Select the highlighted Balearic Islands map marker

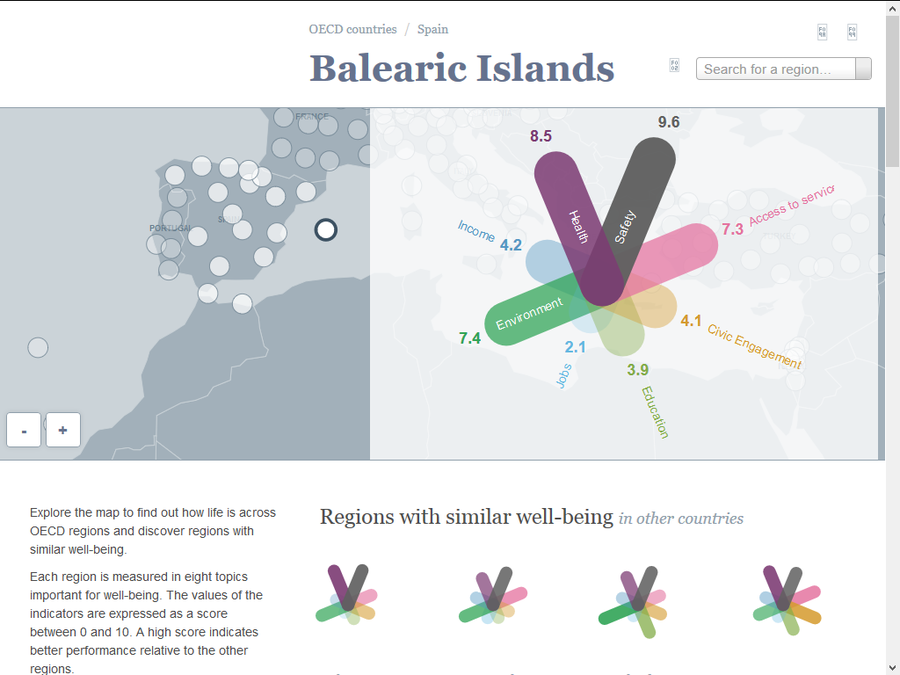pos(325,230)
